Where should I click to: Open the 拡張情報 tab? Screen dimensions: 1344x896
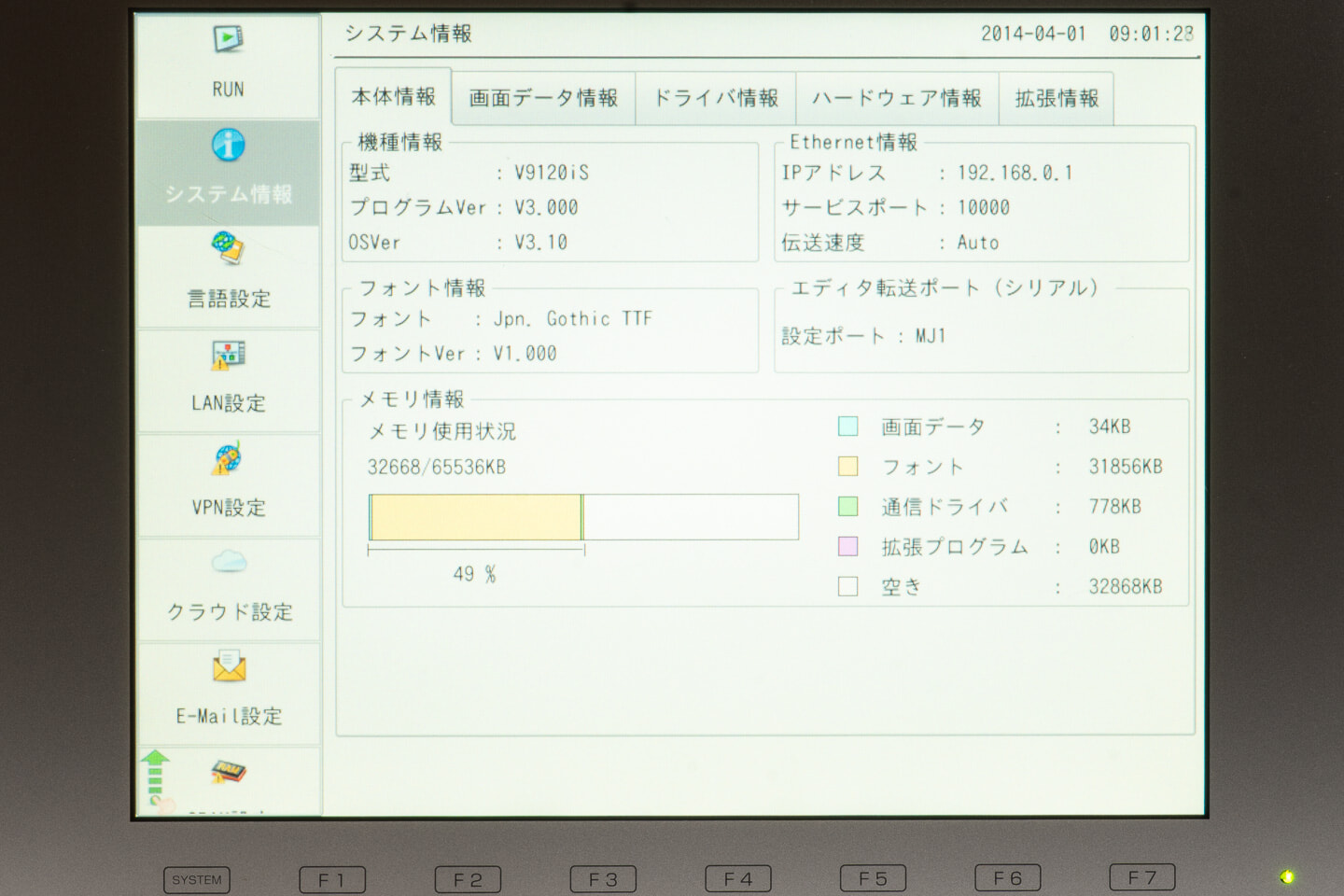pos(1057,98)
